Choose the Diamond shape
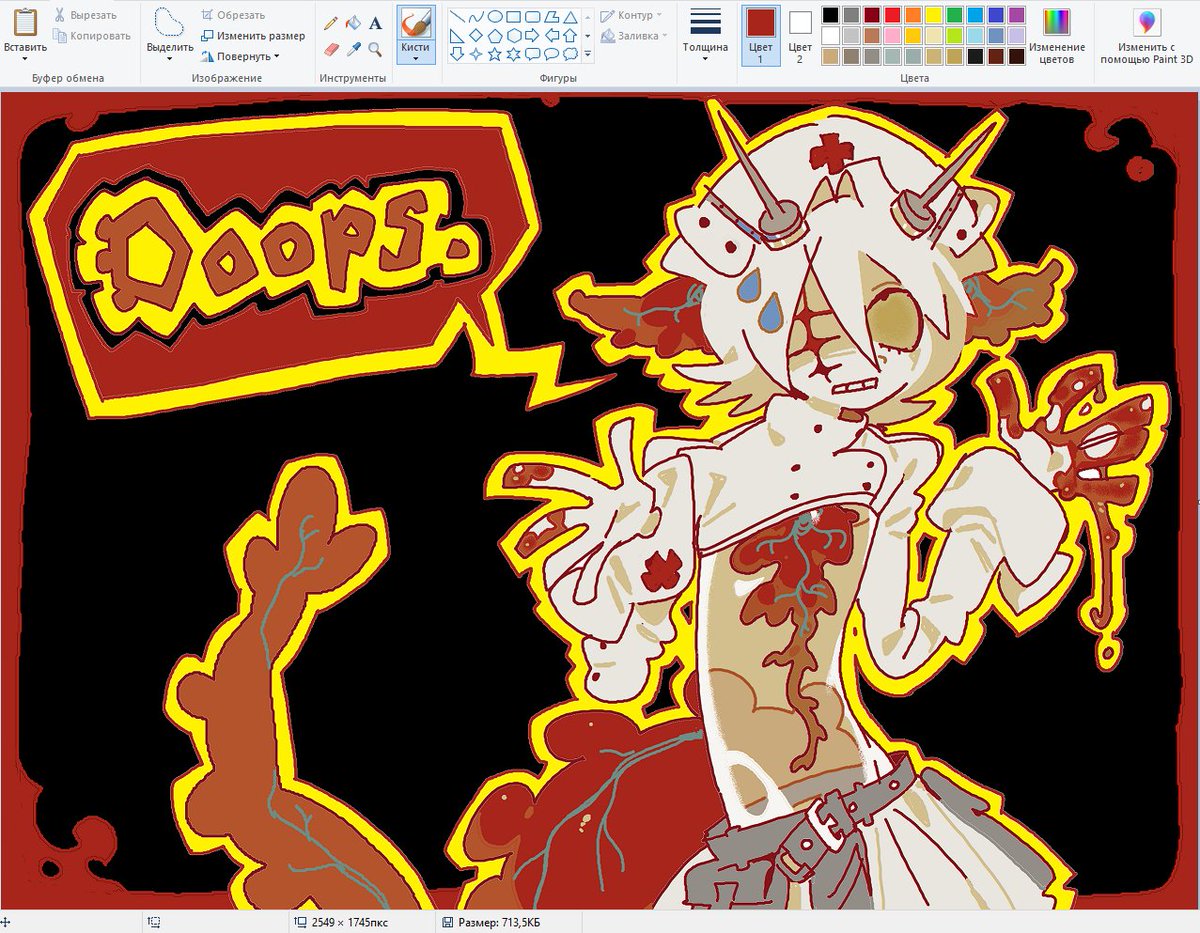This screenshot has height=933, width=1200. pyautogui.click(x=476, y=35)
